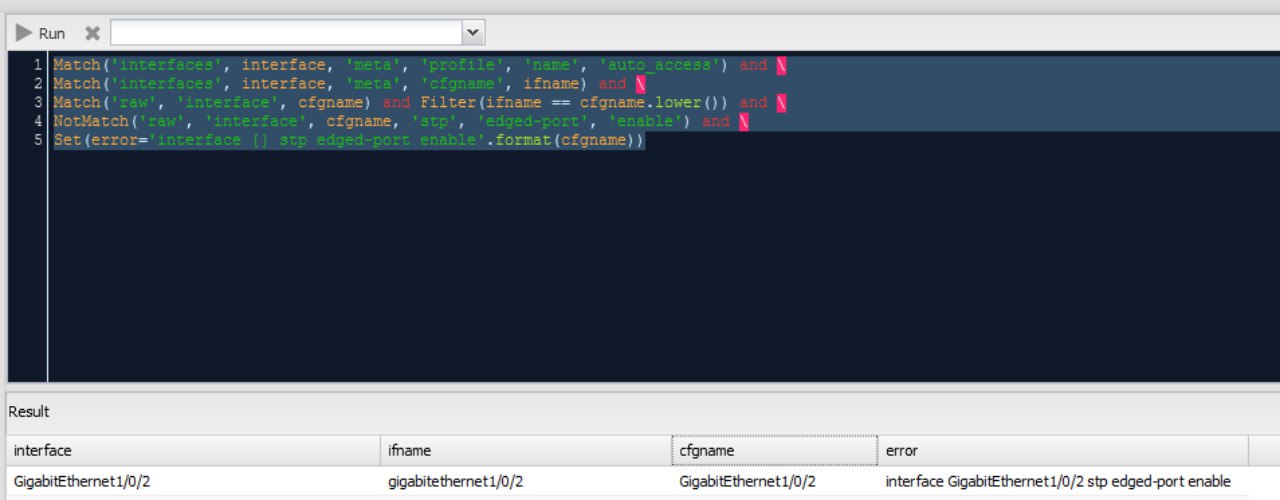Click code line 5 starting with Set(error=

click(349, 141)
